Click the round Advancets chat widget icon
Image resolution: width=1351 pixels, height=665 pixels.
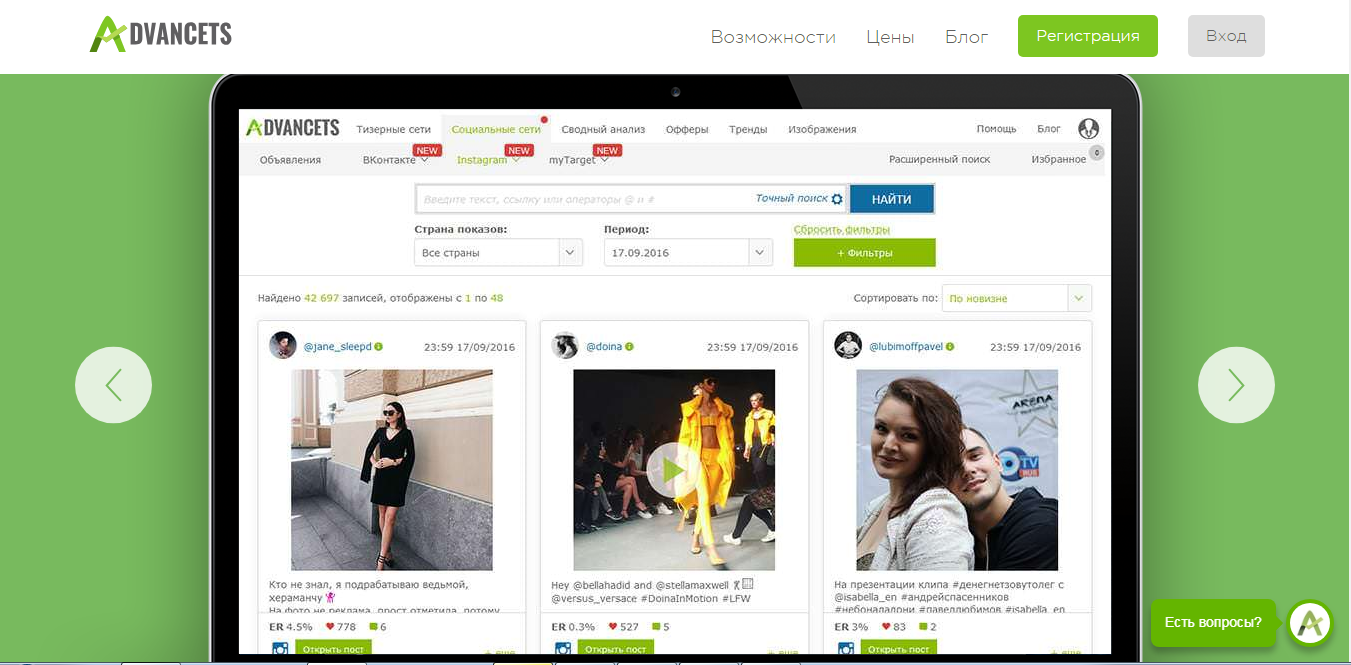1311,624
